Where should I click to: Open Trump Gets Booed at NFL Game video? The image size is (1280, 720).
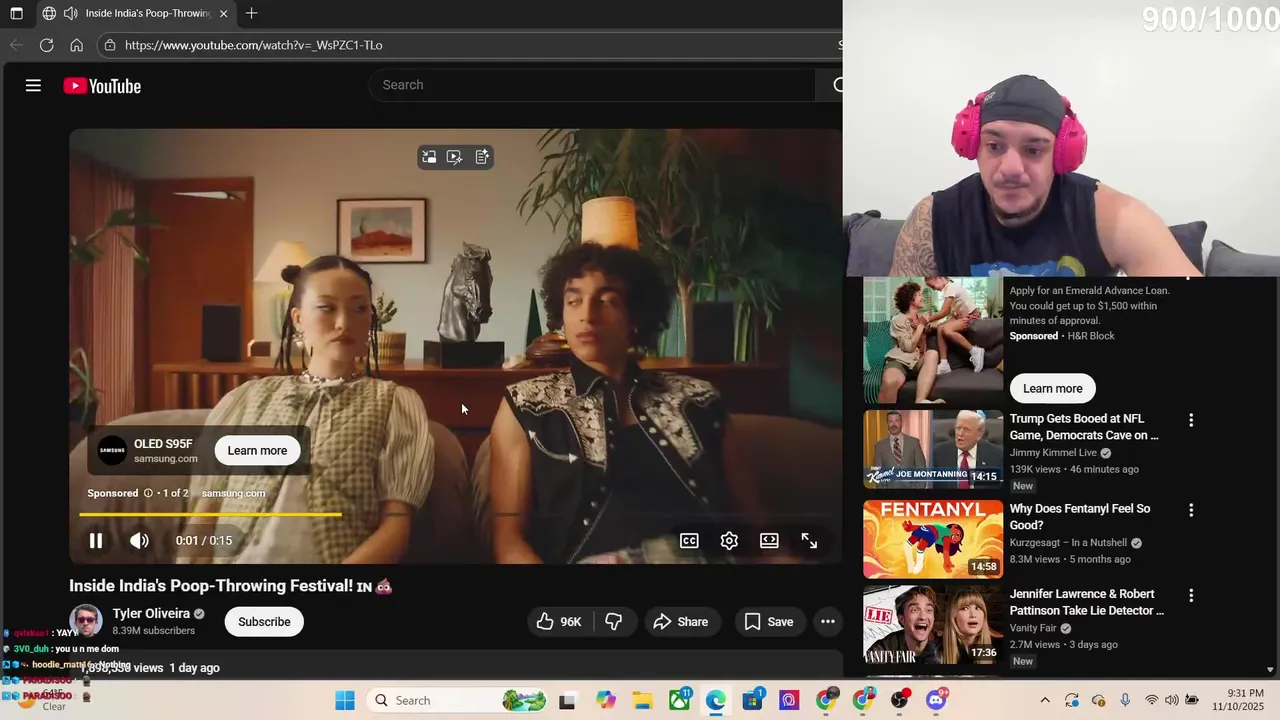tap(1084, 427)
